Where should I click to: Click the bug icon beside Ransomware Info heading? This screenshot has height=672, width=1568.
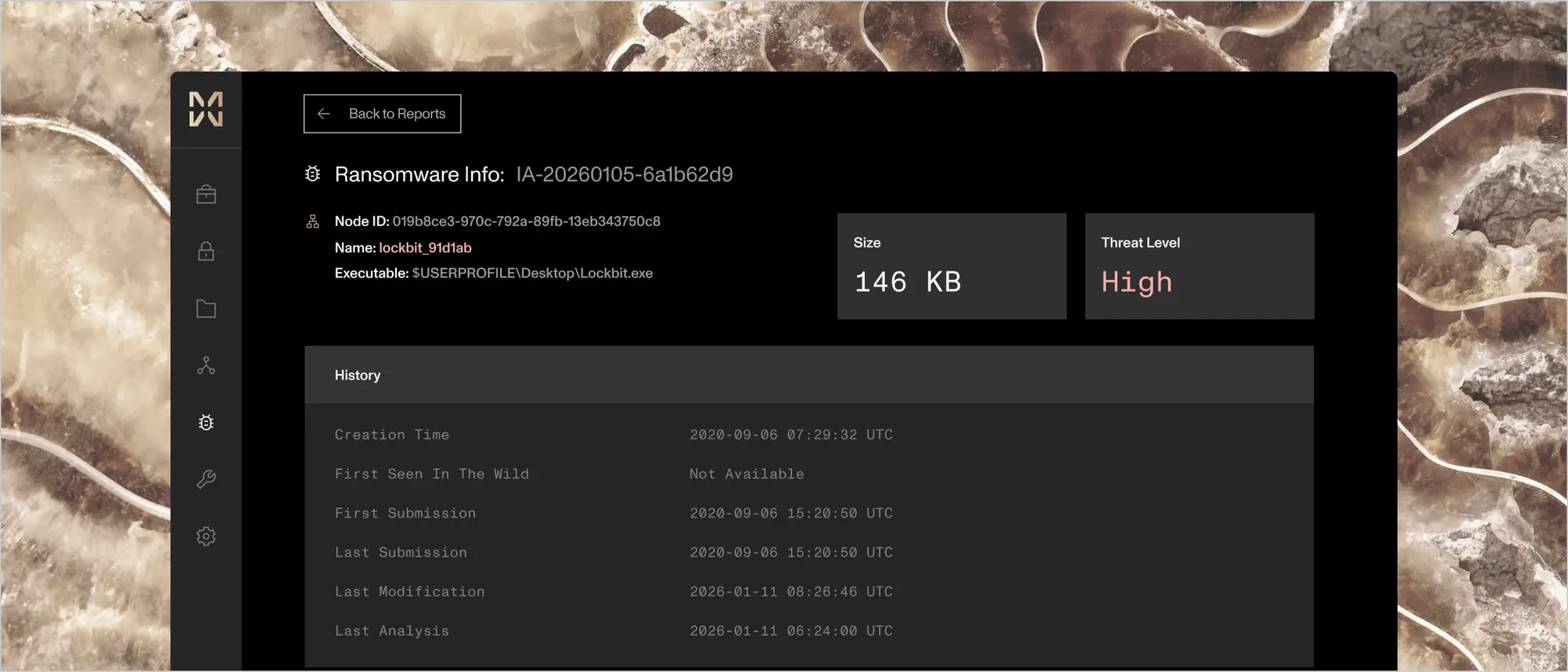(312, 174)
